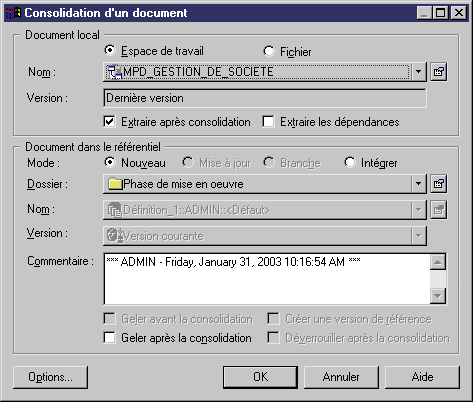Confirm with the OK button
473x402 pixels.
coord(260,377)
